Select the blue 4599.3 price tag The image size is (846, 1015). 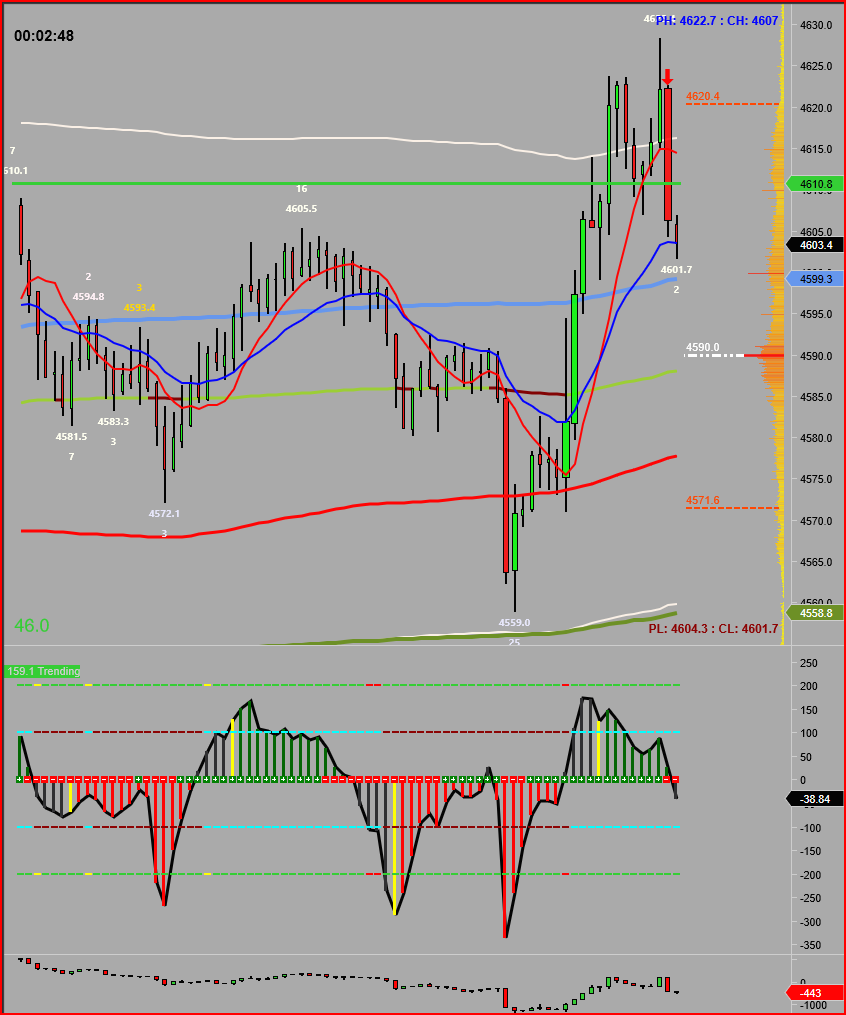815,279
